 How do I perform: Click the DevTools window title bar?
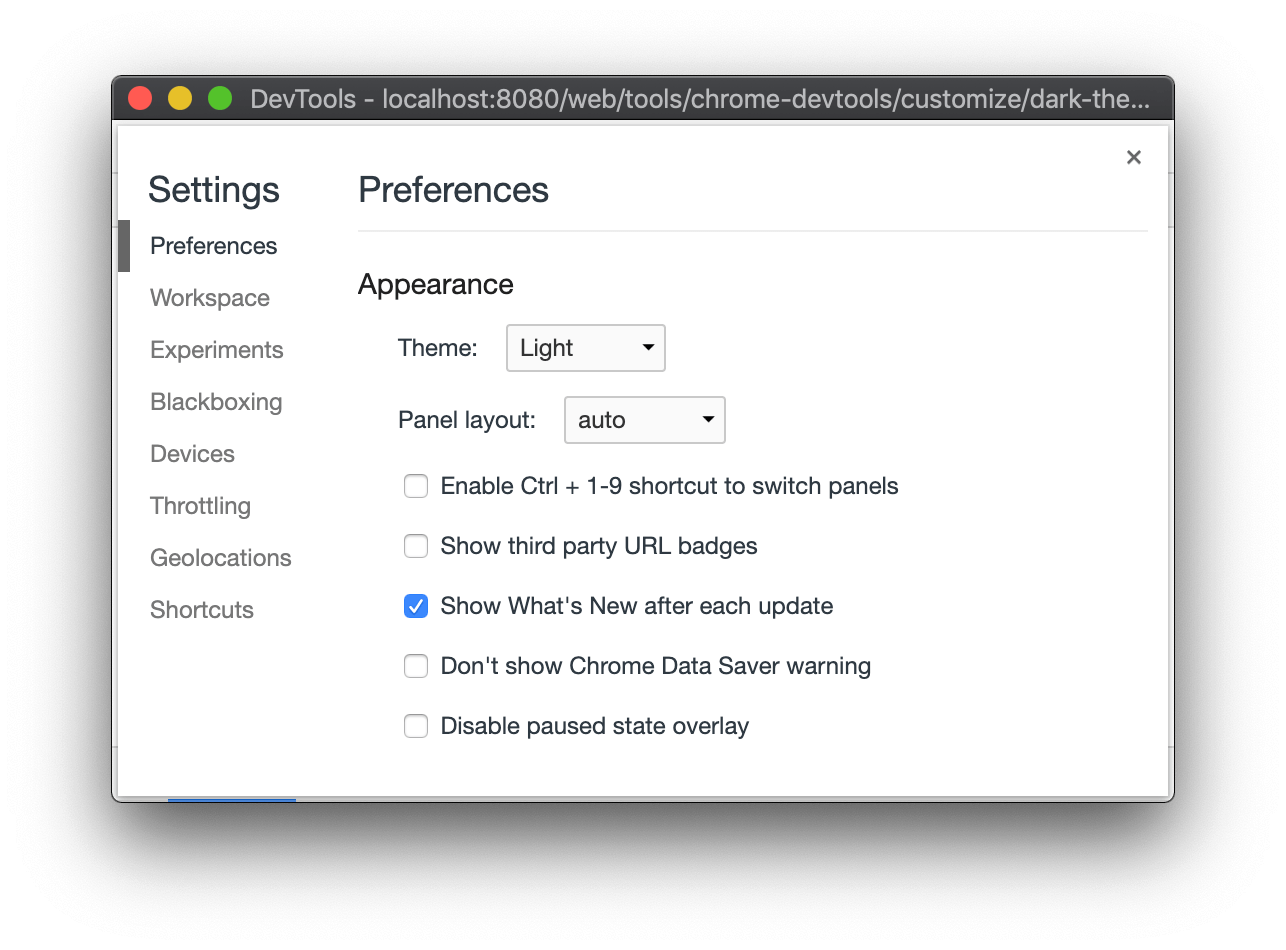pyautogui.click(x=700, y=99)
